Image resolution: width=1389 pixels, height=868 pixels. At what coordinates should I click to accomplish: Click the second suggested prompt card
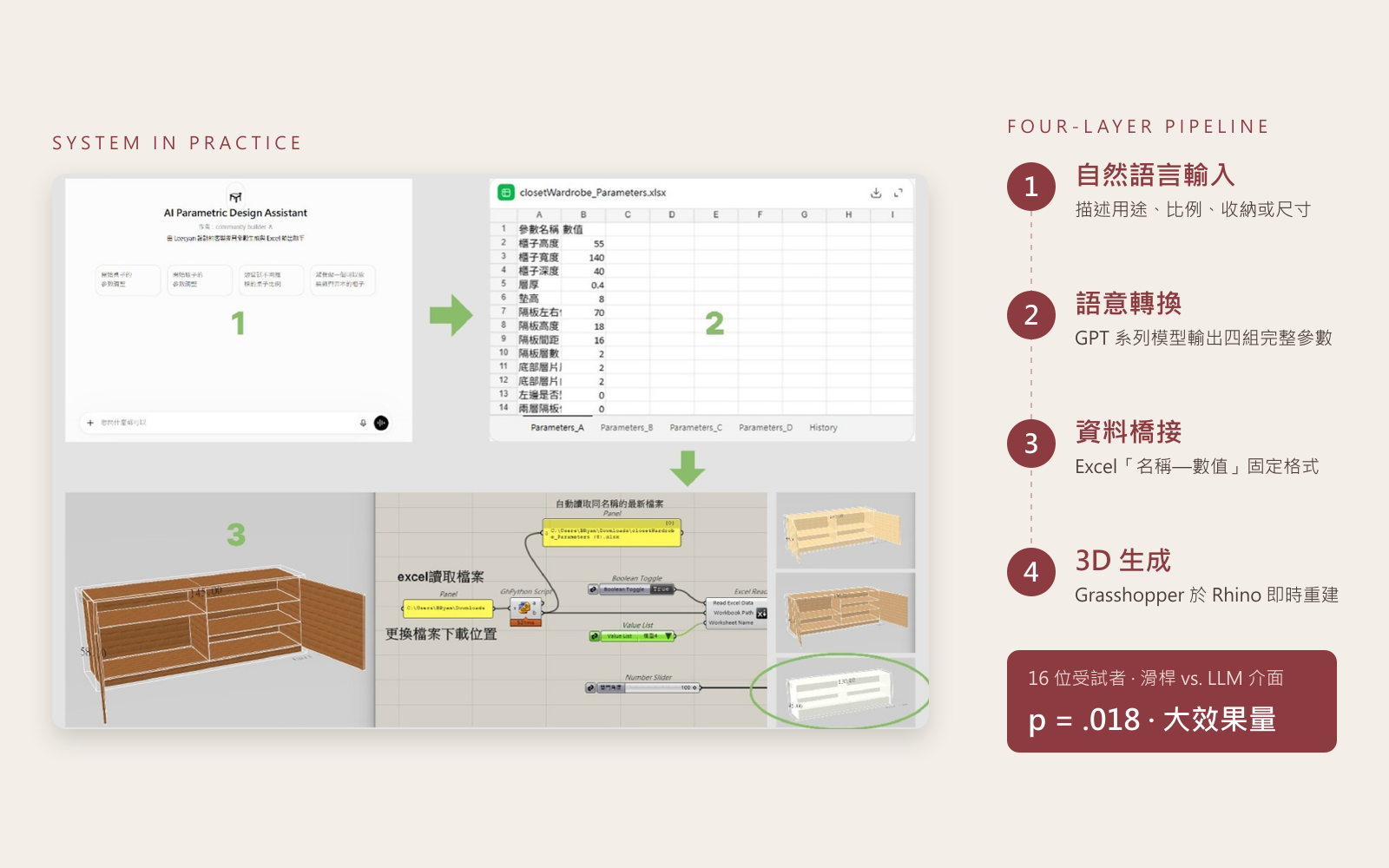[200, 279]
